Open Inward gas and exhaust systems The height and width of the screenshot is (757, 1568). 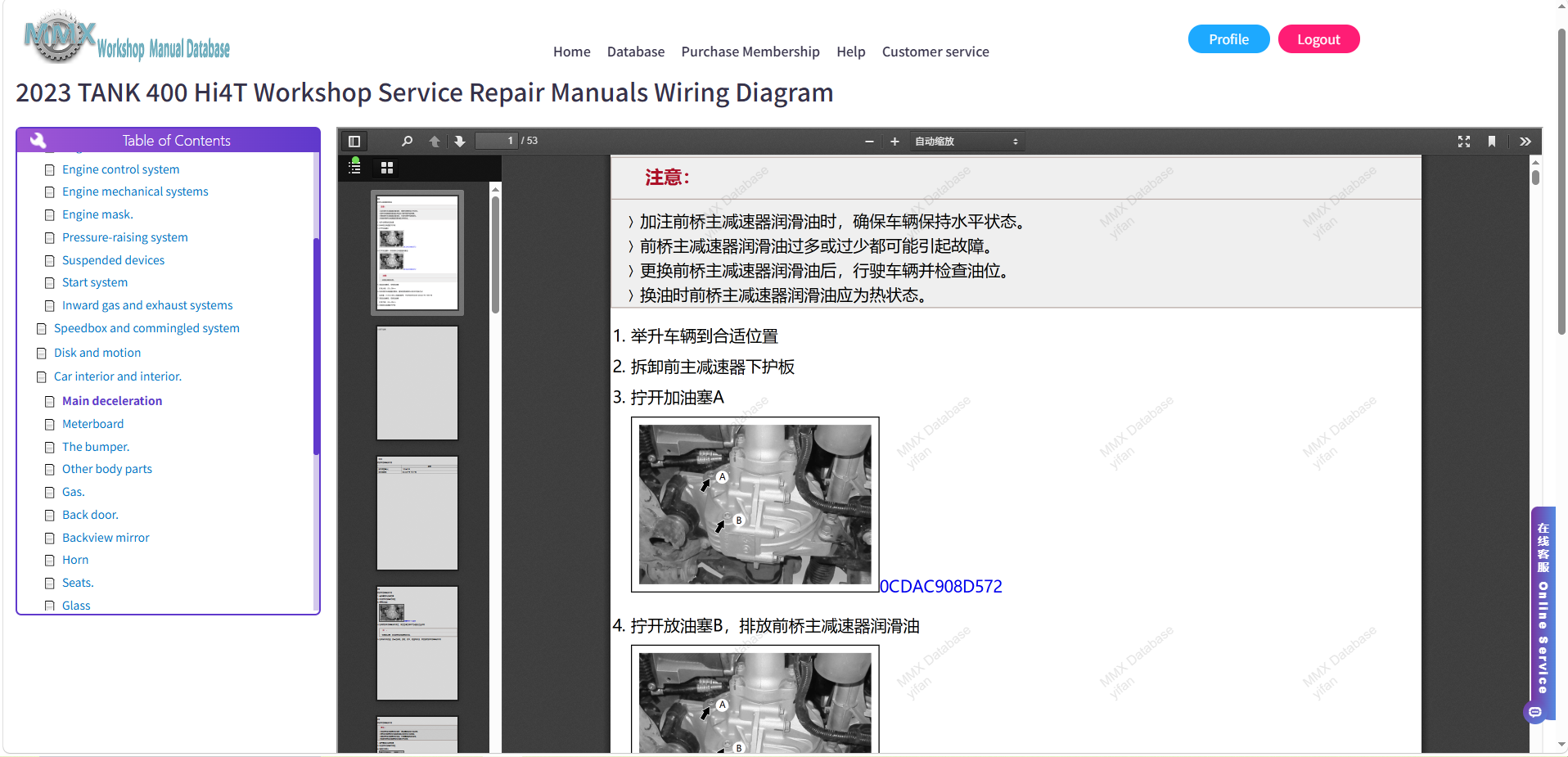(147, 305)
